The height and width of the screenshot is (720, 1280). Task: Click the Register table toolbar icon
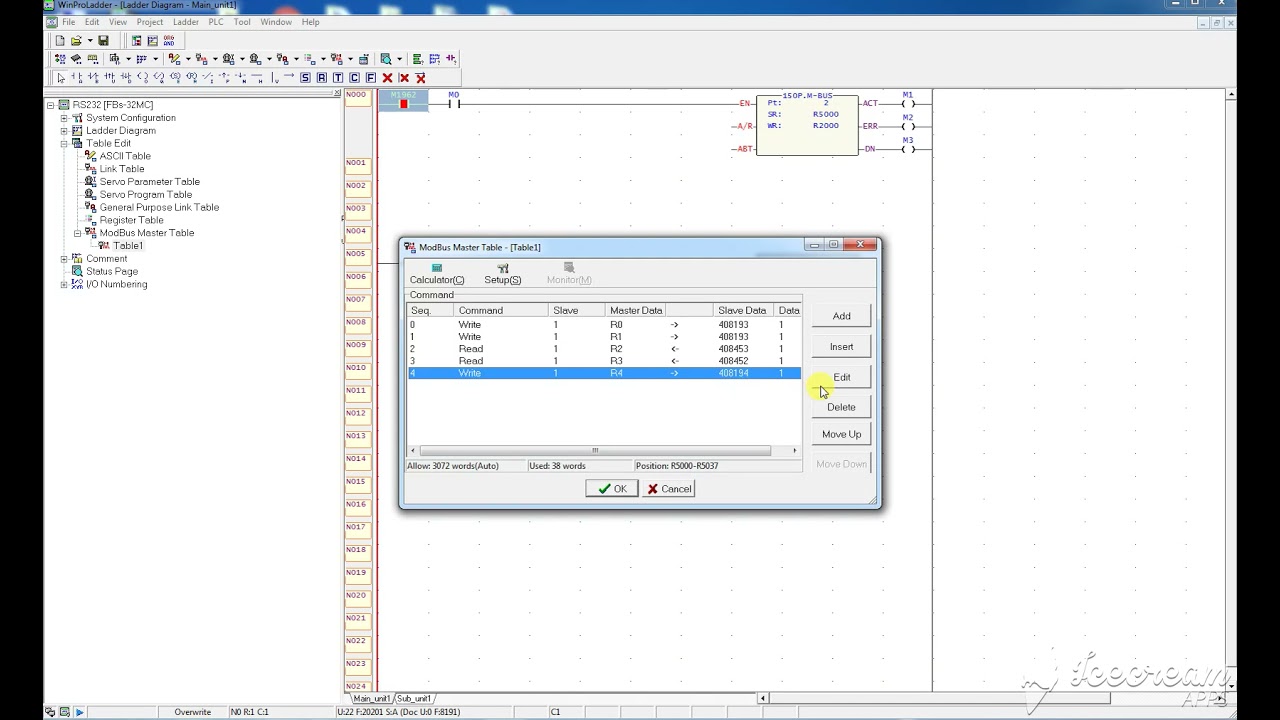(310, 59)
